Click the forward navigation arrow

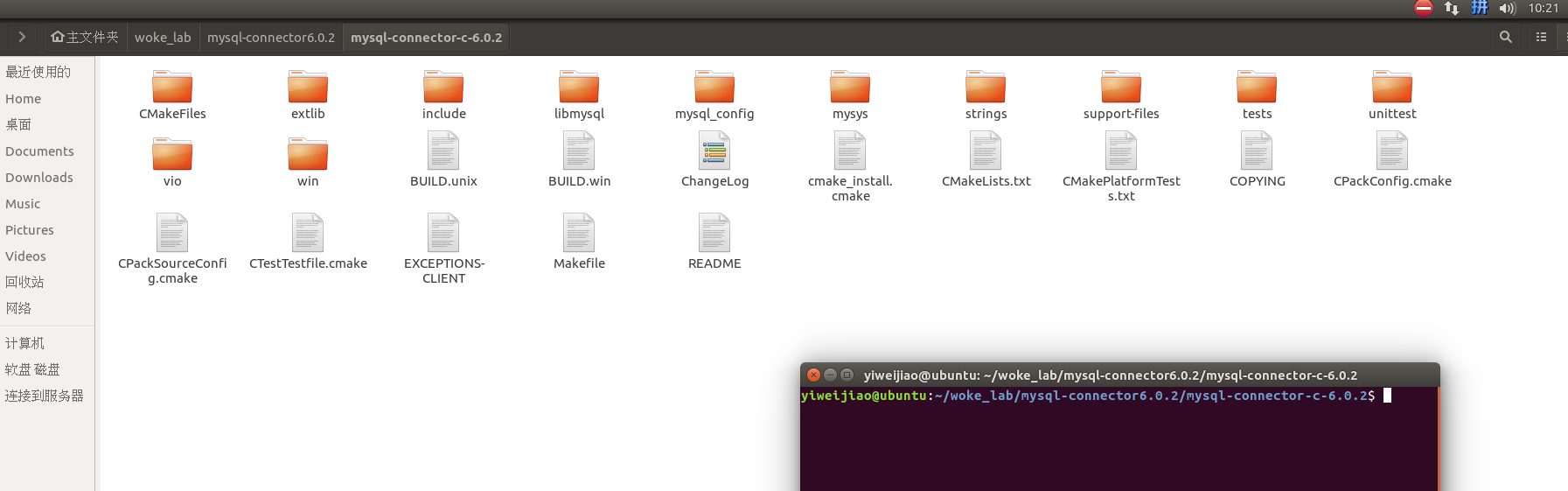(22, 37)
